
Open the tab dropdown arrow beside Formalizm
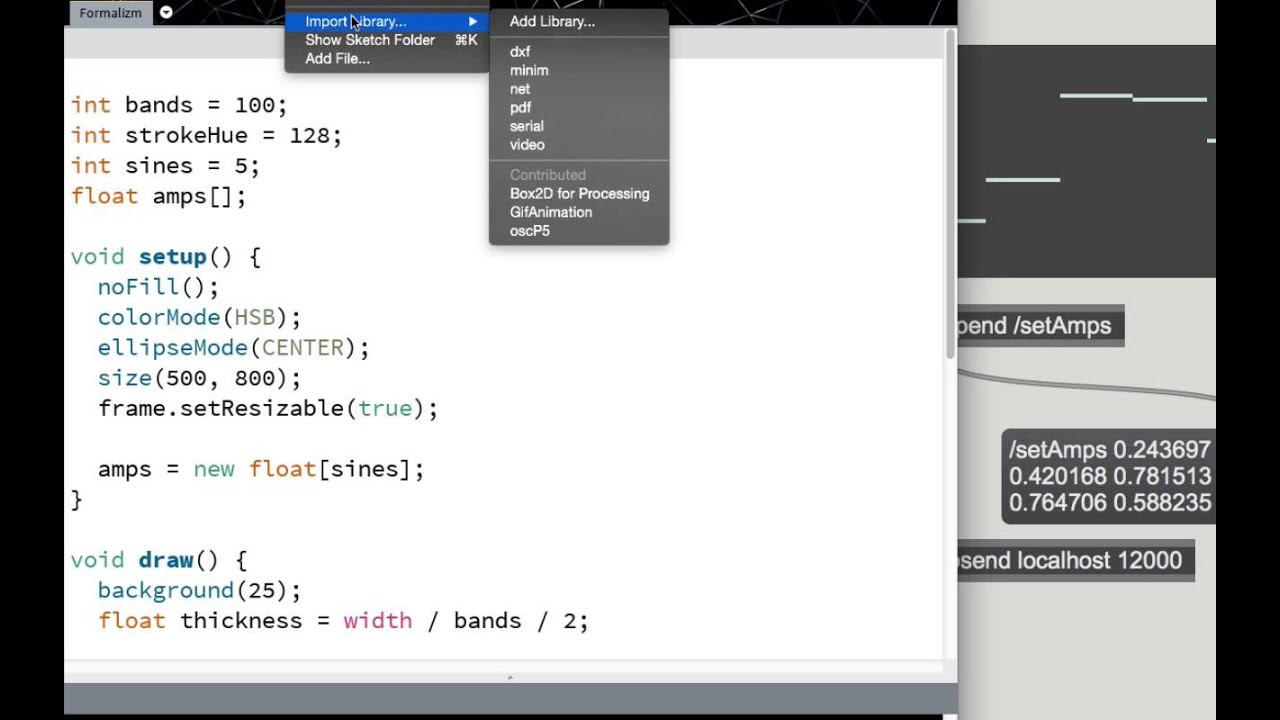pyautogui.click(x=166, y=13)
